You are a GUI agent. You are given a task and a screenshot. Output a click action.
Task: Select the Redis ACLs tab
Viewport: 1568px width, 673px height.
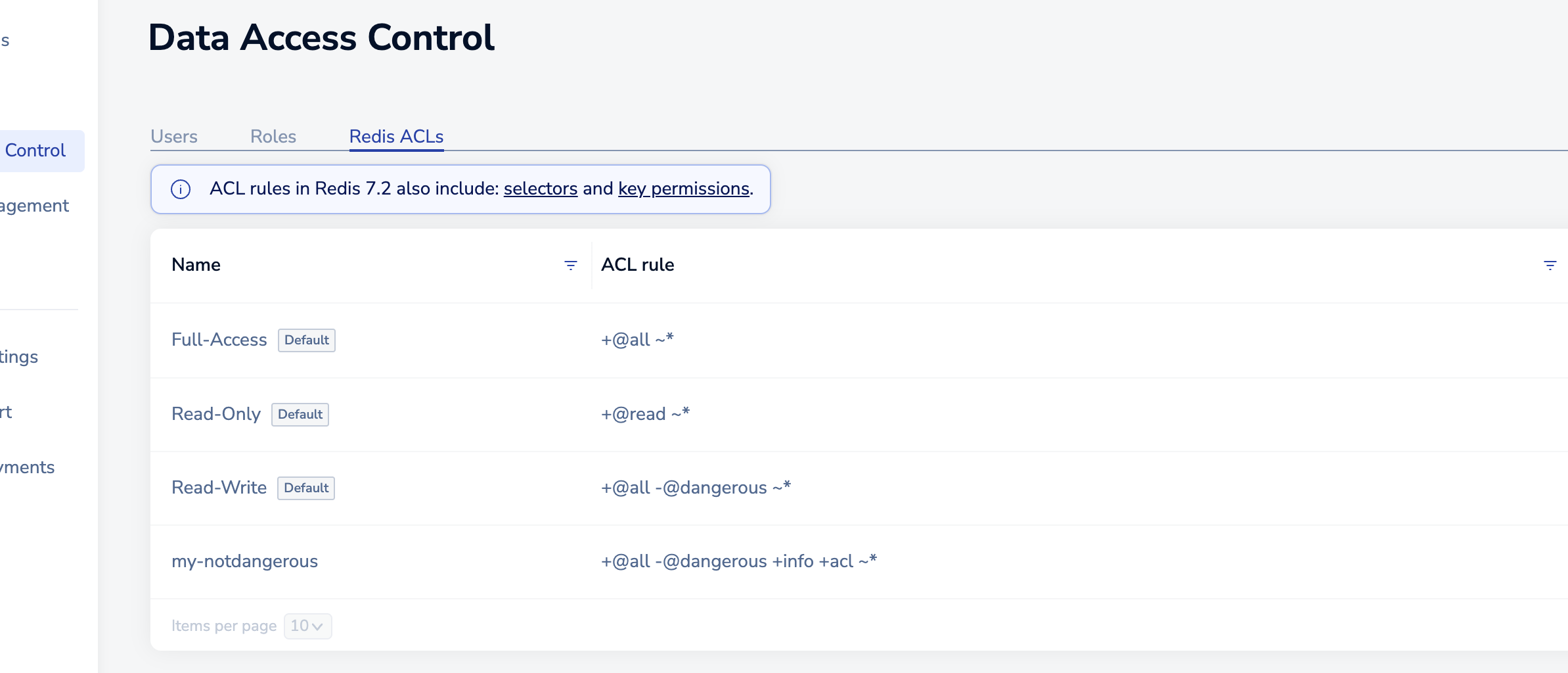click(x=396, y=137)
